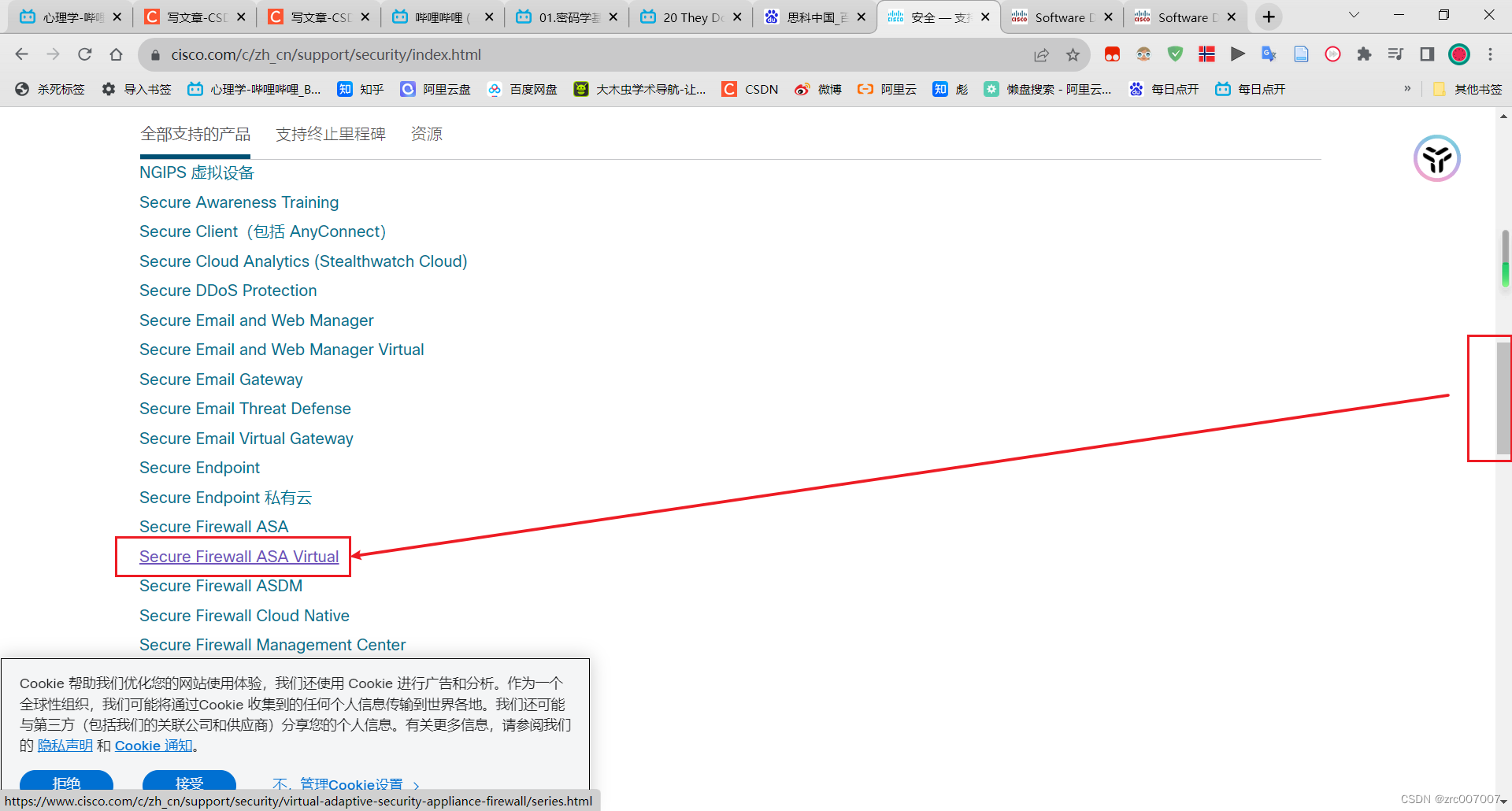Go forward to the next page
The image size is (1512, 811).
[53, 54]
